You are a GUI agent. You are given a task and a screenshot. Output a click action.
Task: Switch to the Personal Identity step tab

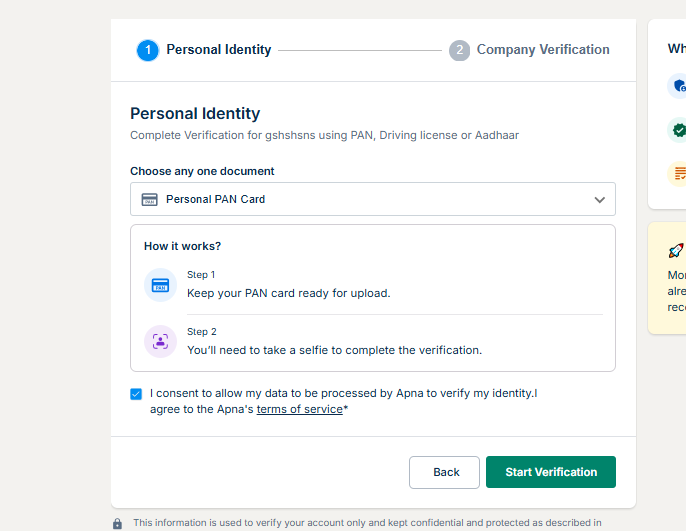(x=218, y=50)
